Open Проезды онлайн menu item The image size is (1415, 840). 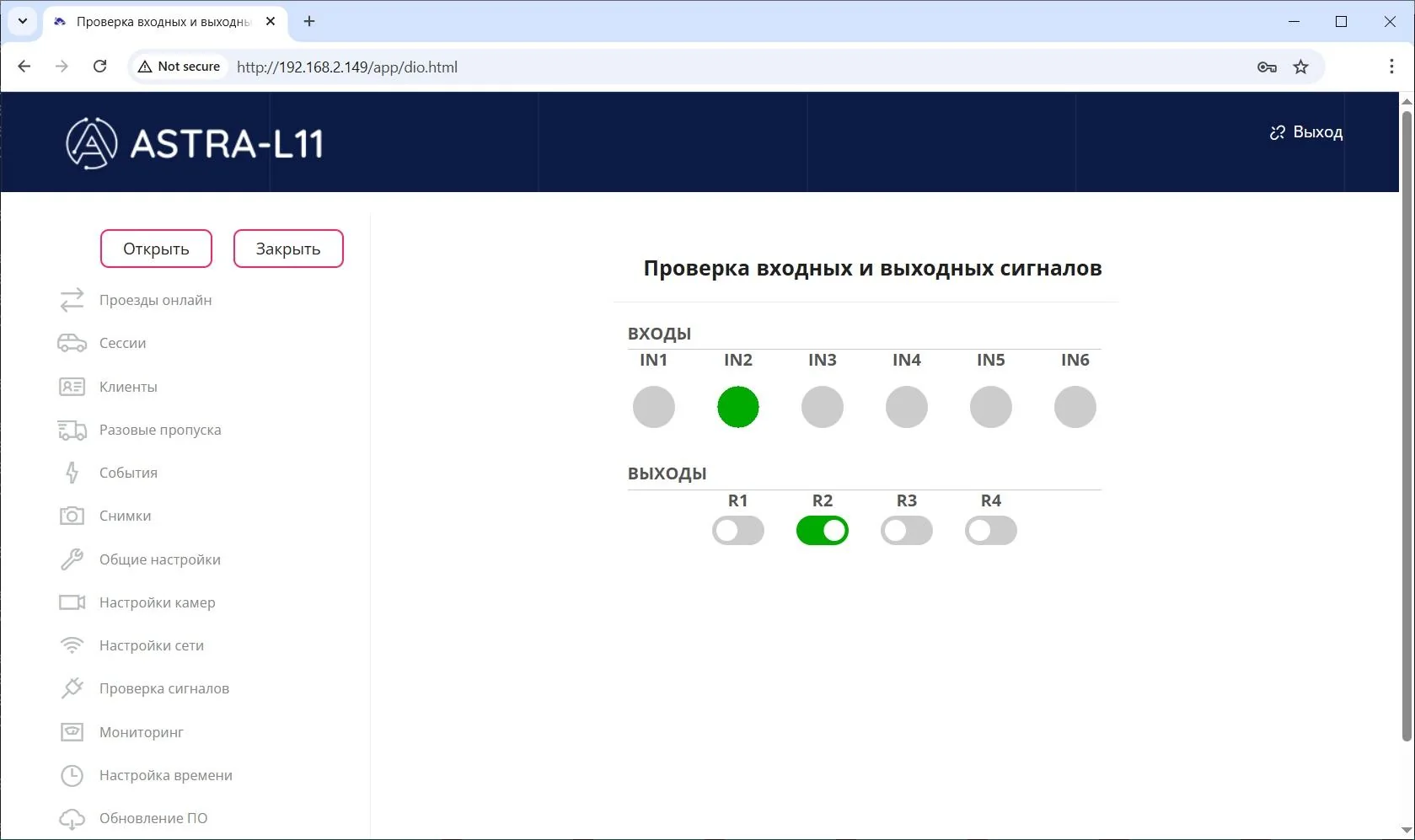coord(155,300)
